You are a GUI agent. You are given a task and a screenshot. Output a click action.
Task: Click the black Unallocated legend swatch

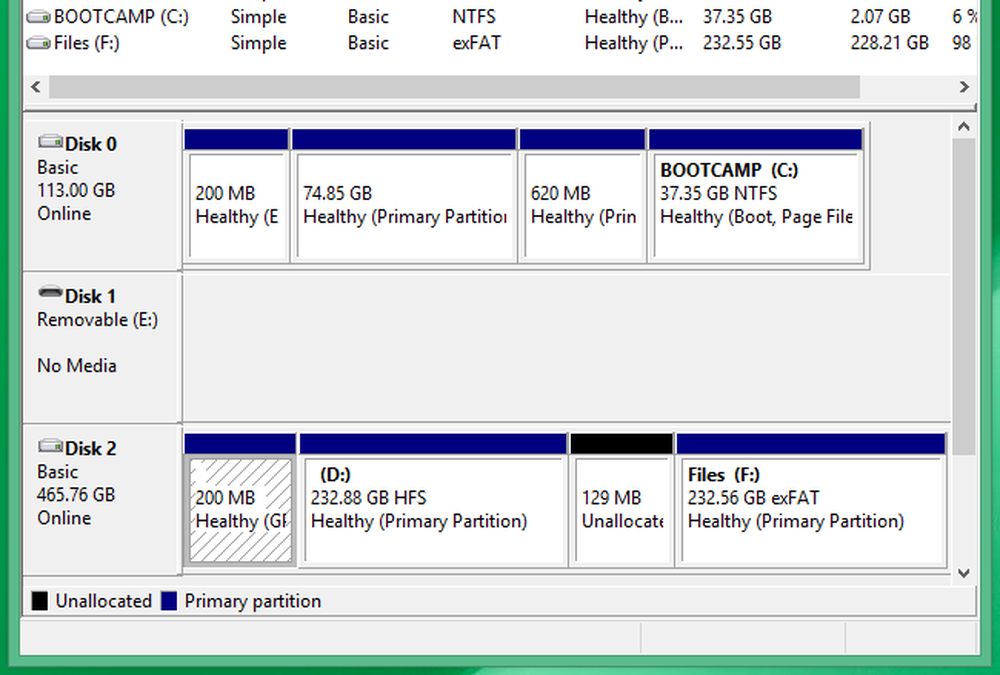[x=40, y=601]
